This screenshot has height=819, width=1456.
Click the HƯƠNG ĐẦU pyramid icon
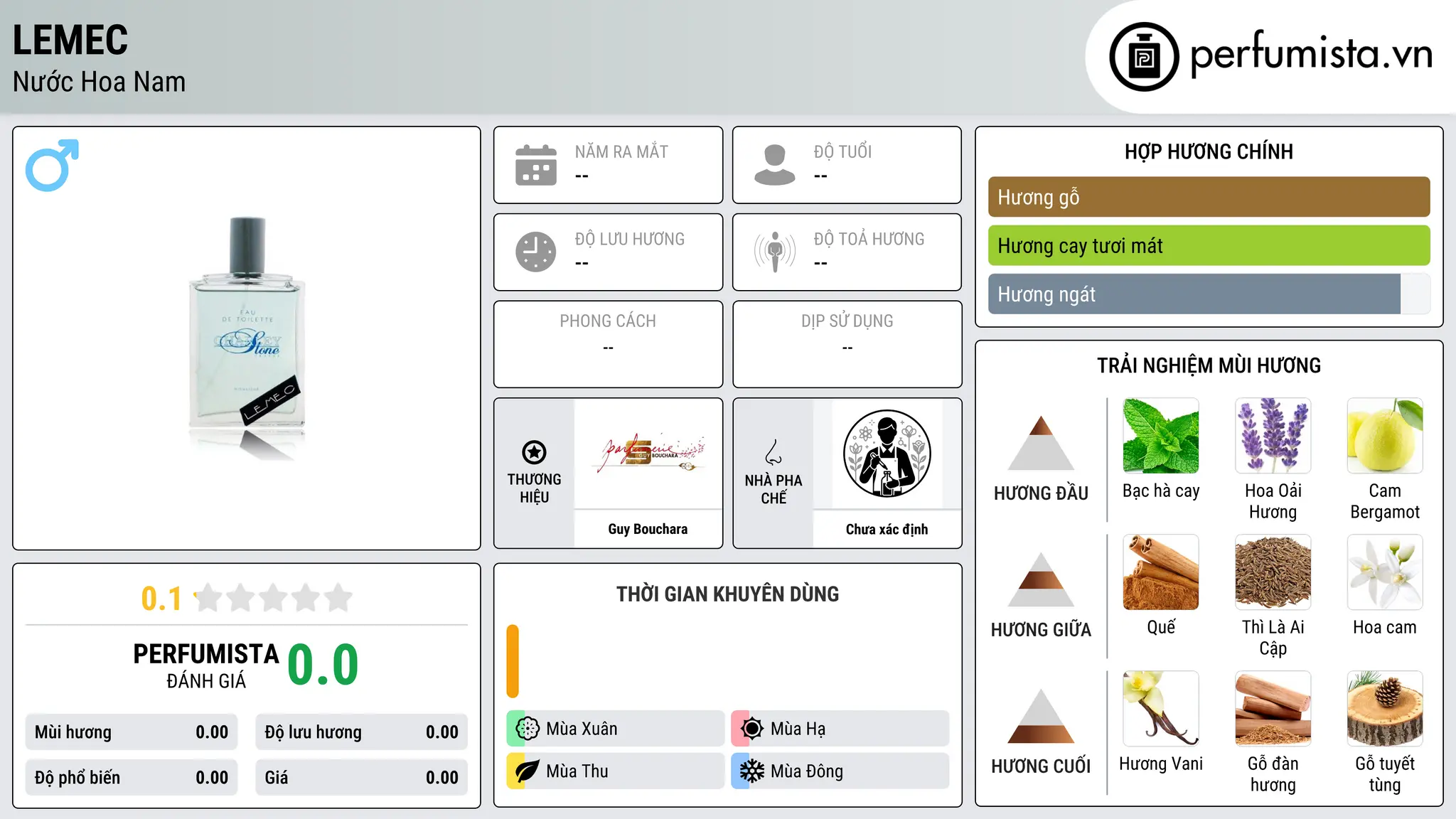pyautogui.click(x=1041, y=443)
